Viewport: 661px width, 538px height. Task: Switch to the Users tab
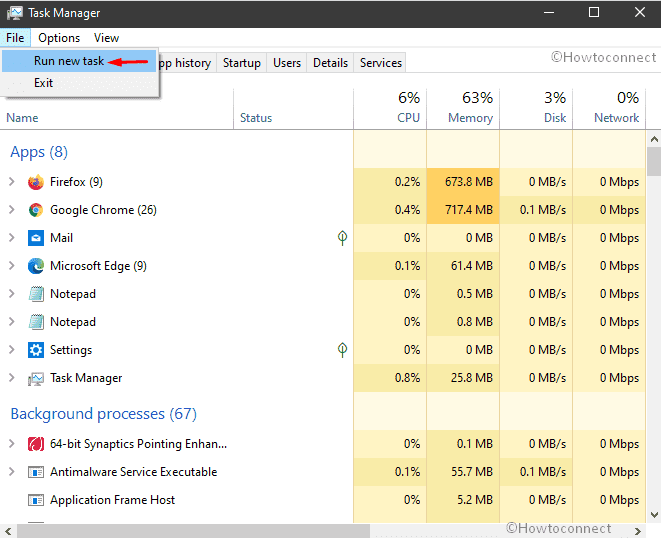(x=287, y=63)
